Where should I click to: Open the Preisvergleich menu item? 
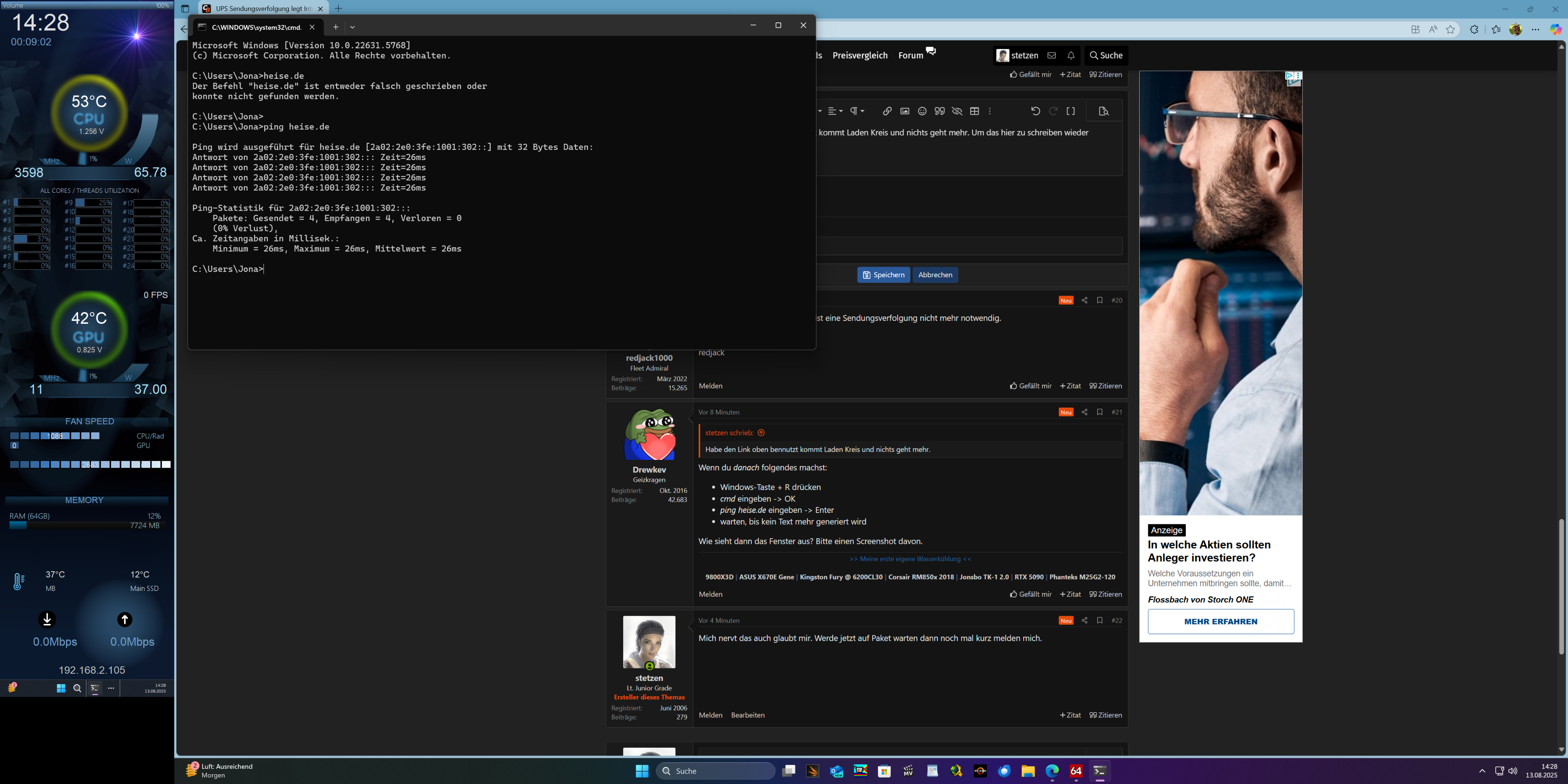coord(860,56)
